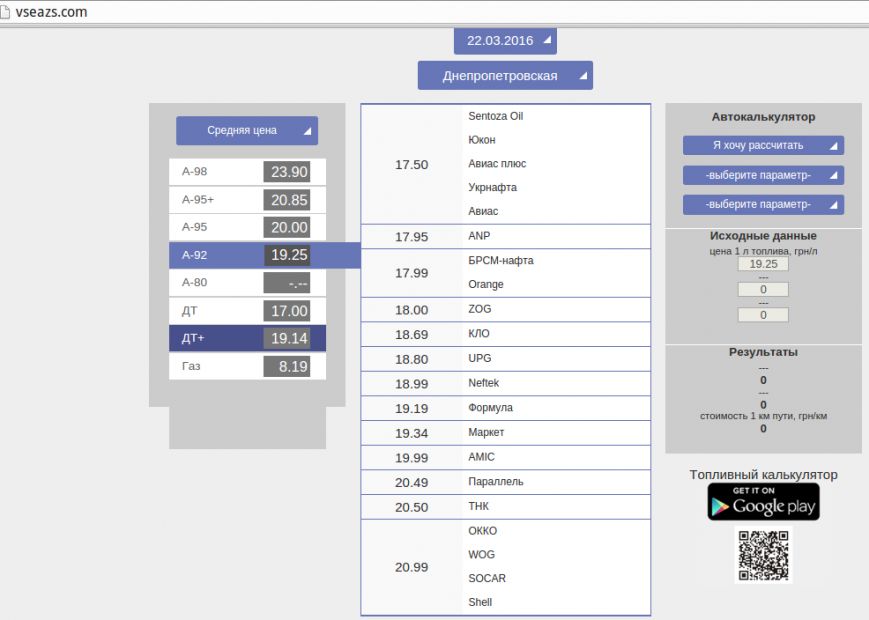
Task: Click the Укрнафта station name
Action: (492, 187)
